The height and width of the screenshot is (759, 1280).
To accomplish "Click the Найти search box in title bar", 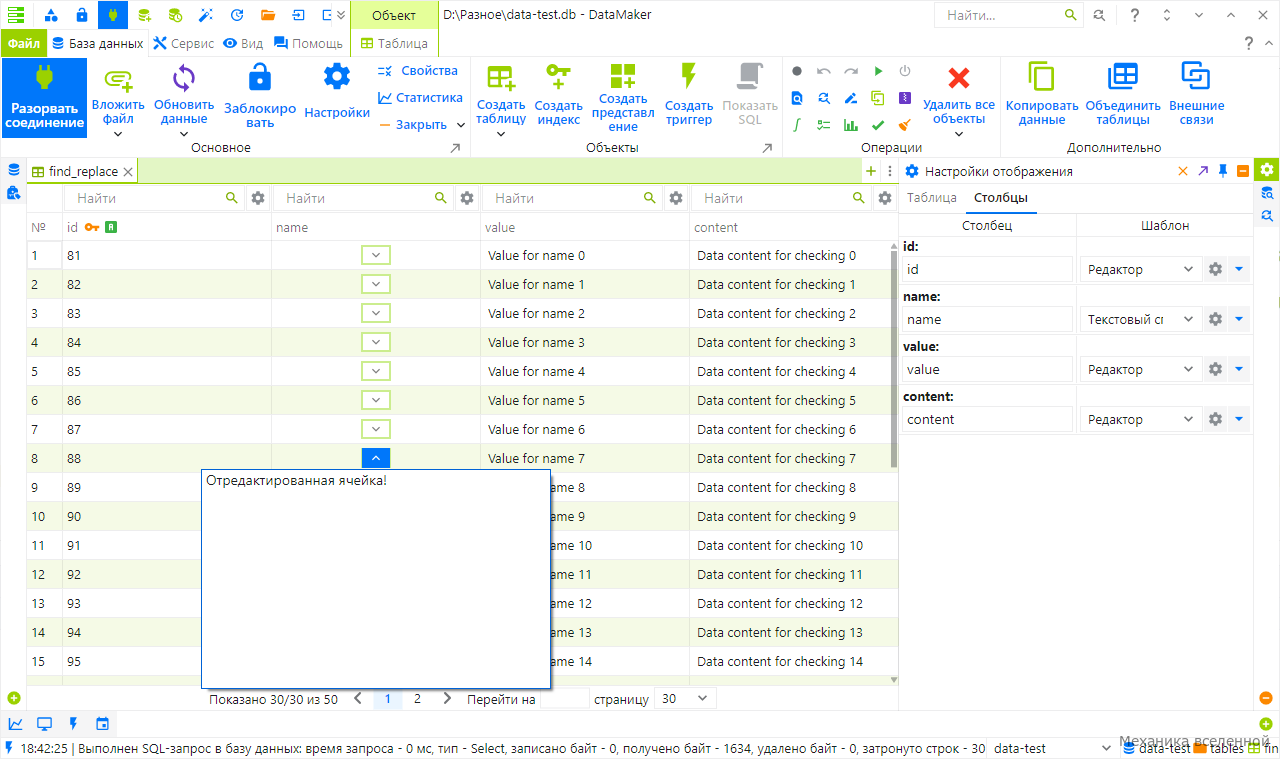I will (x=1009, y=15).
